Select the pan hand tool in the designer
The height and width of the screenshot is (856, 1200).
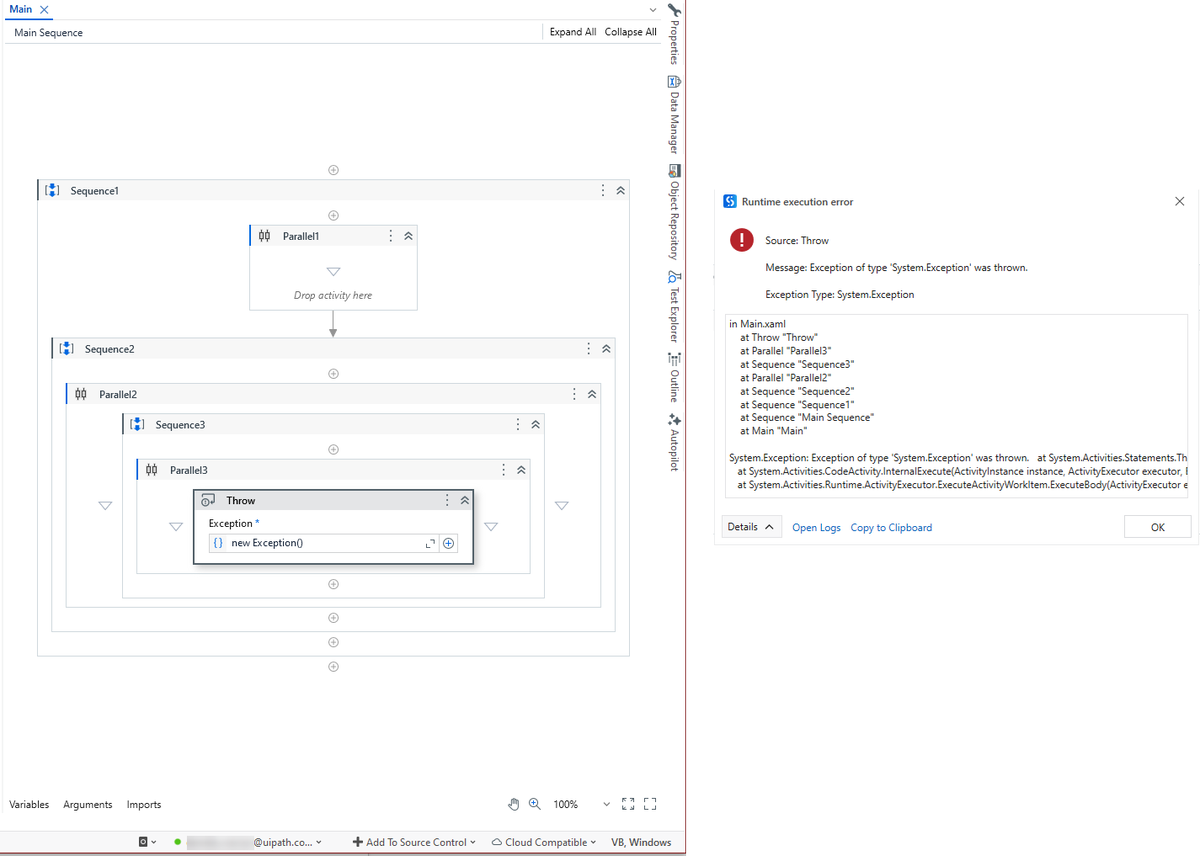(x=513, y=803)
